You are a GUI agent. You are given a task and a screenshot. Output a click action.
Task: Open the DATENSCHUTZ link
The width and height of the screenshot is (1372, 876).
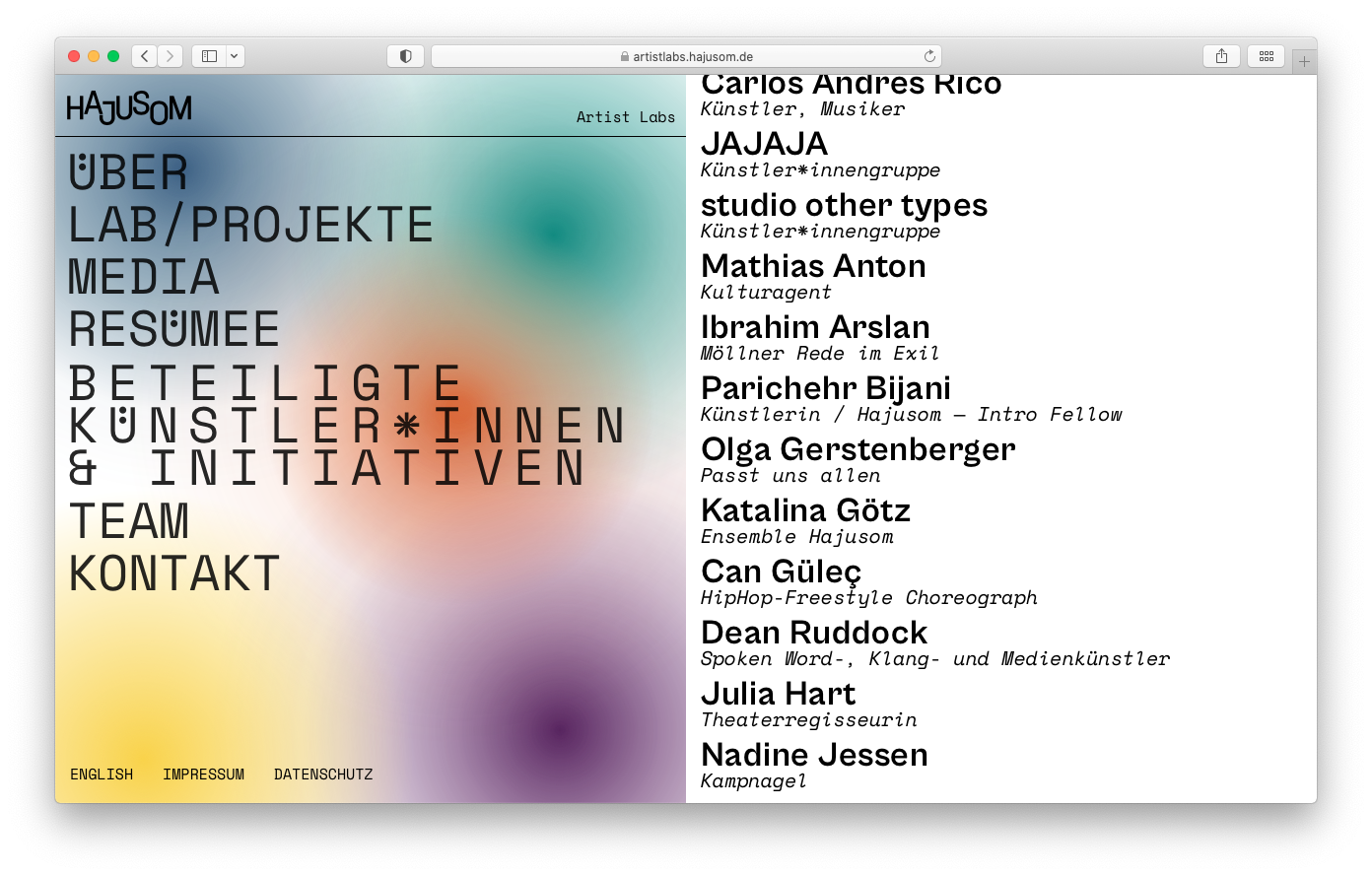coord(323,775)
